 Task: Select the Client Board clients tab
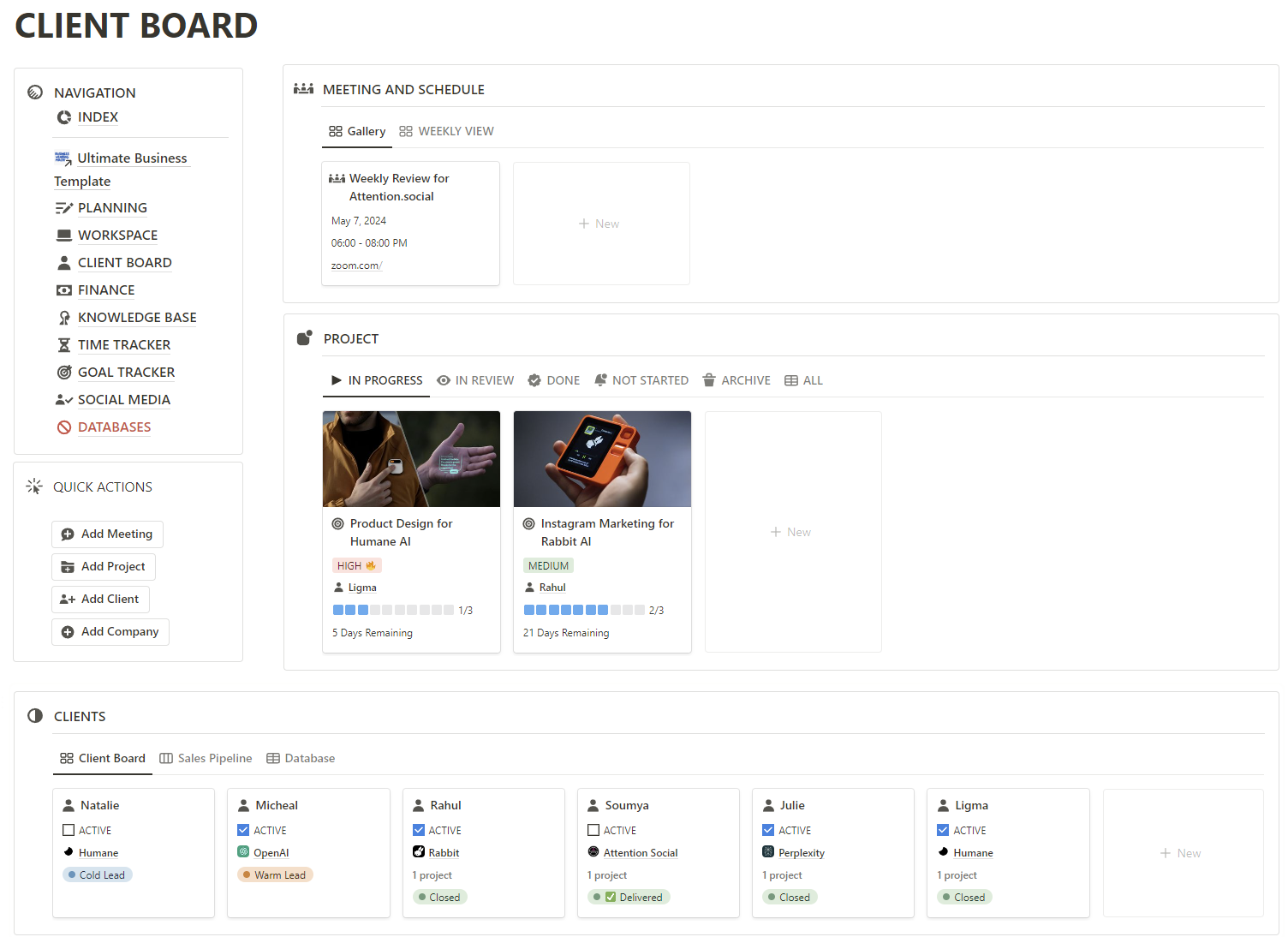103,758
